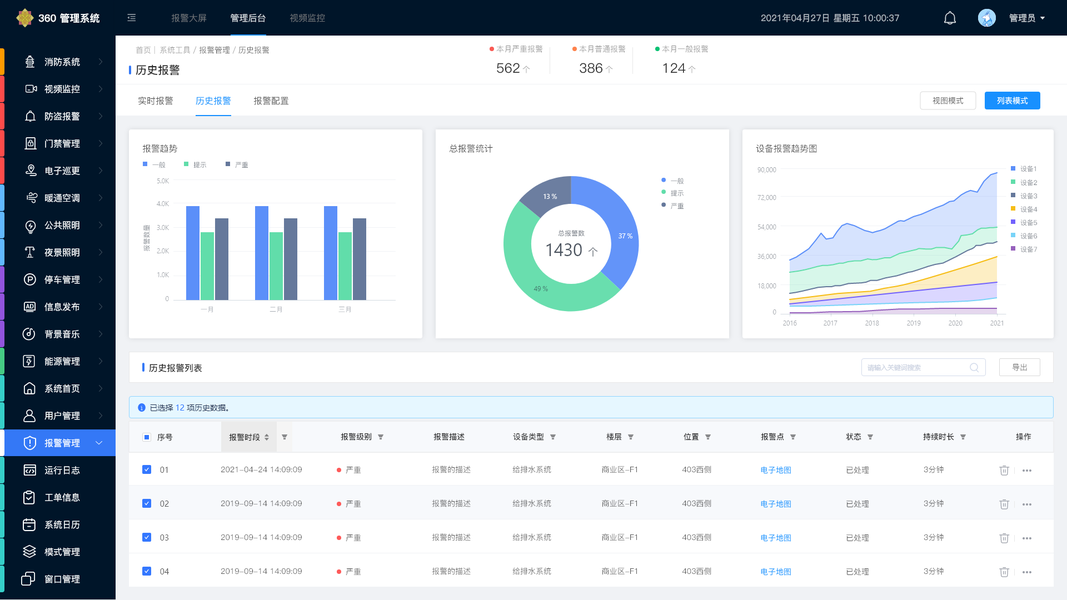Open the 电子地图 link in row 01
The width and height of the screenshot is (1067, 600).
[775, 470]
